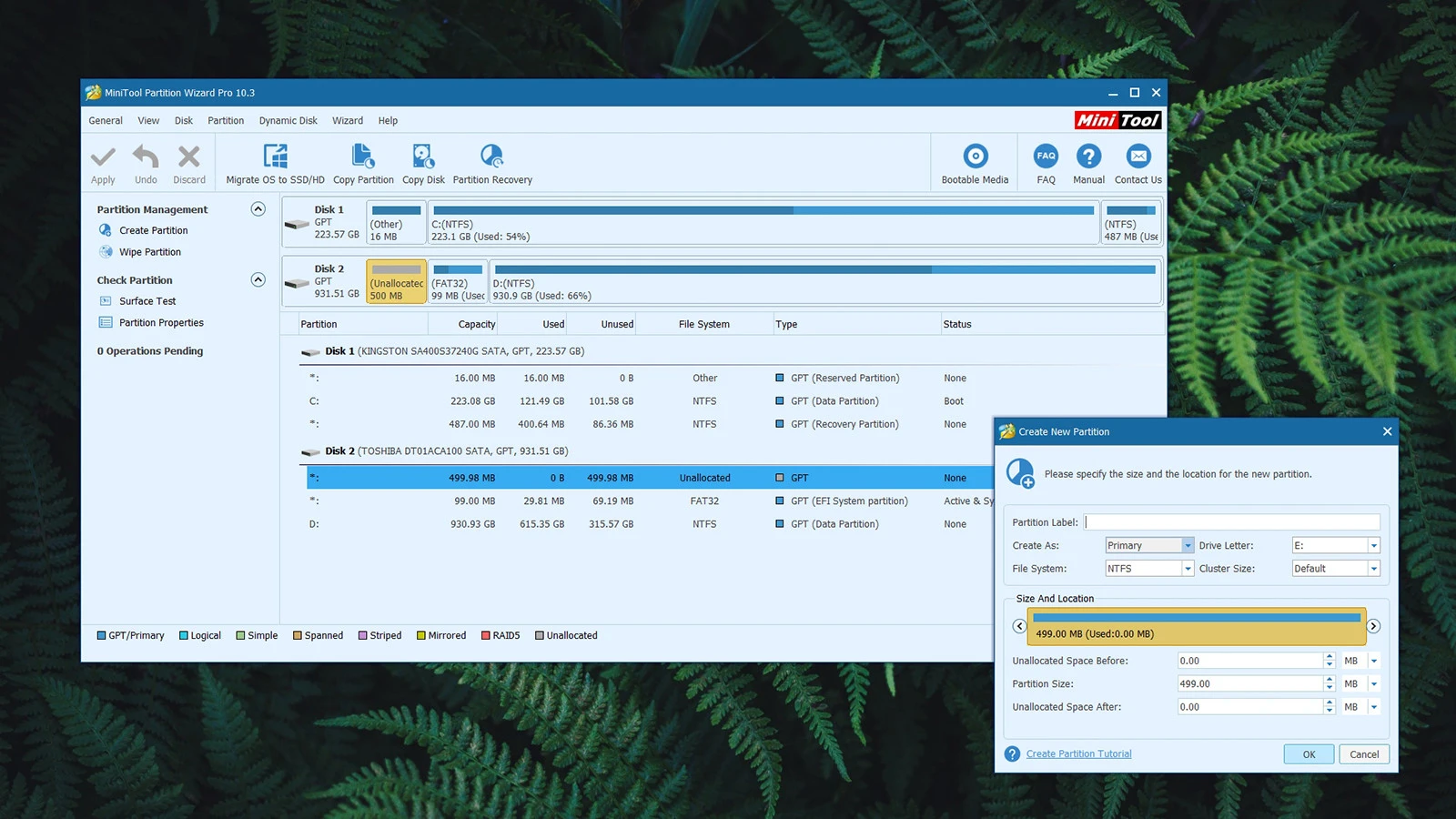The image size is (1456, 819).
Task: Click the MiniTool logo
Action: pos(1117,120)
